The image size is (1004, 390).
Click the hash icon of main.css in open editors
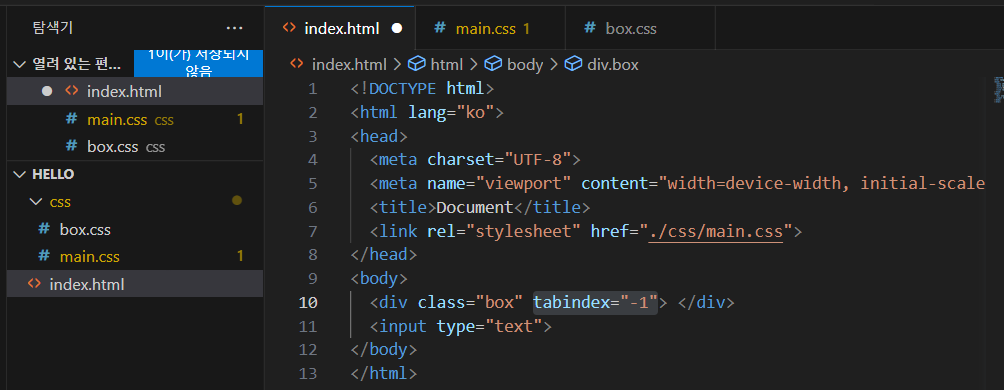point(72,119)
